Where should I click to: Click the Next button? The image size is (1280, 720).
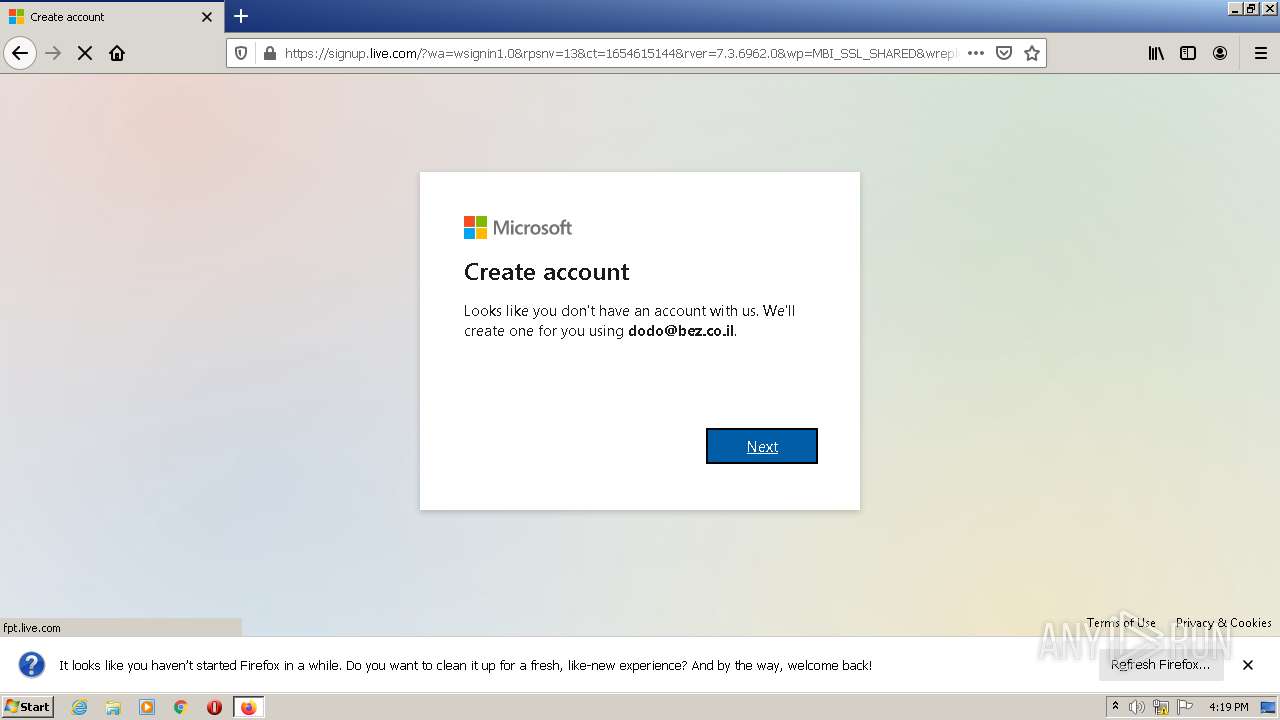coord(762,446)
